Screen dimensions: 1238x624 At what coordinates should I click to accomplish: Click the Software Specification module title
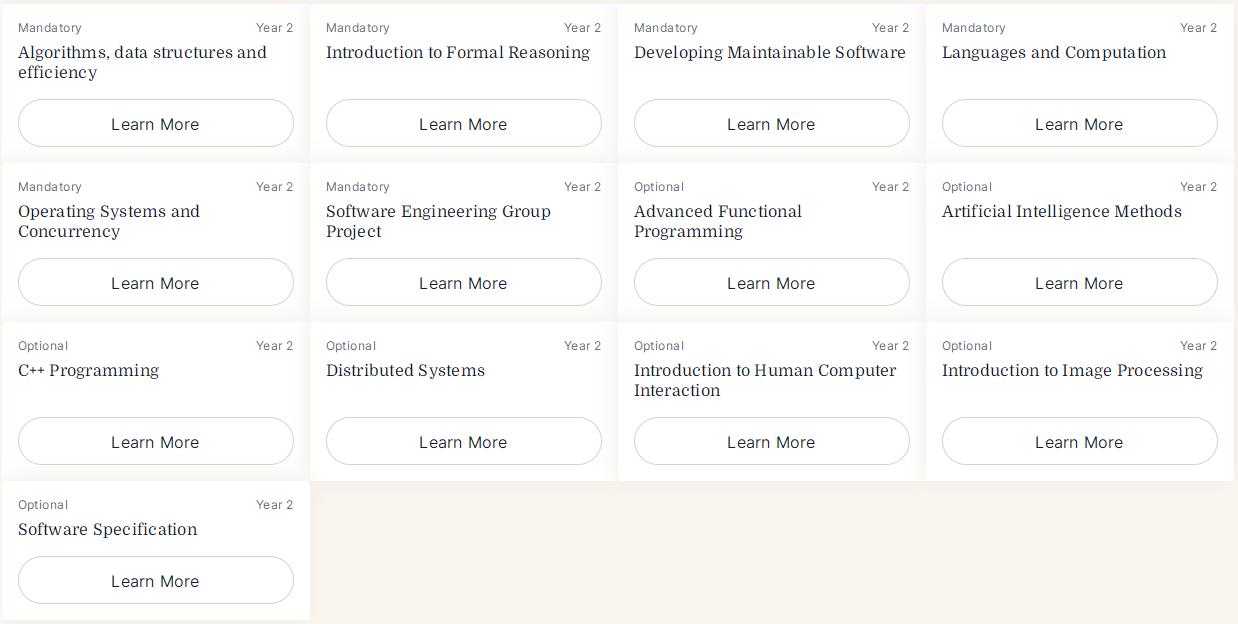coord(108,530)
